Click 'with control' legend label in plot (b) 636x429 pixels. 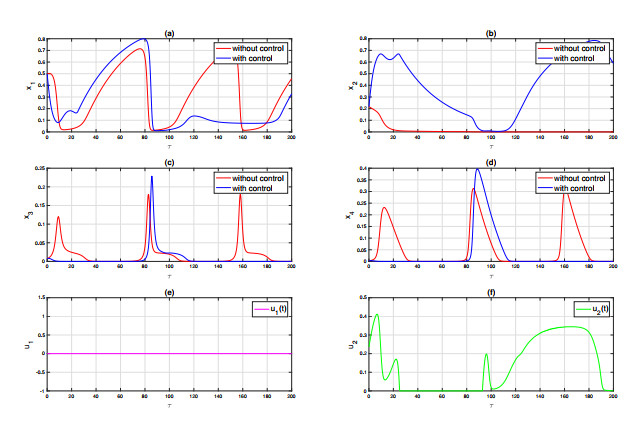tap(573, 56)
